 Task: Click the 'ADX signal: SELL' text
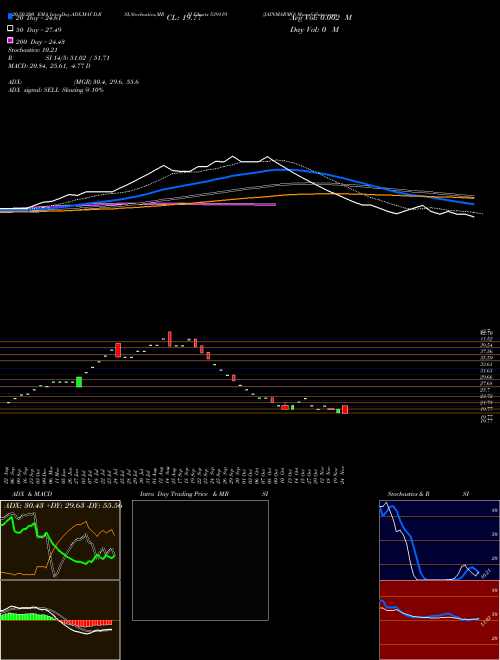34,90
